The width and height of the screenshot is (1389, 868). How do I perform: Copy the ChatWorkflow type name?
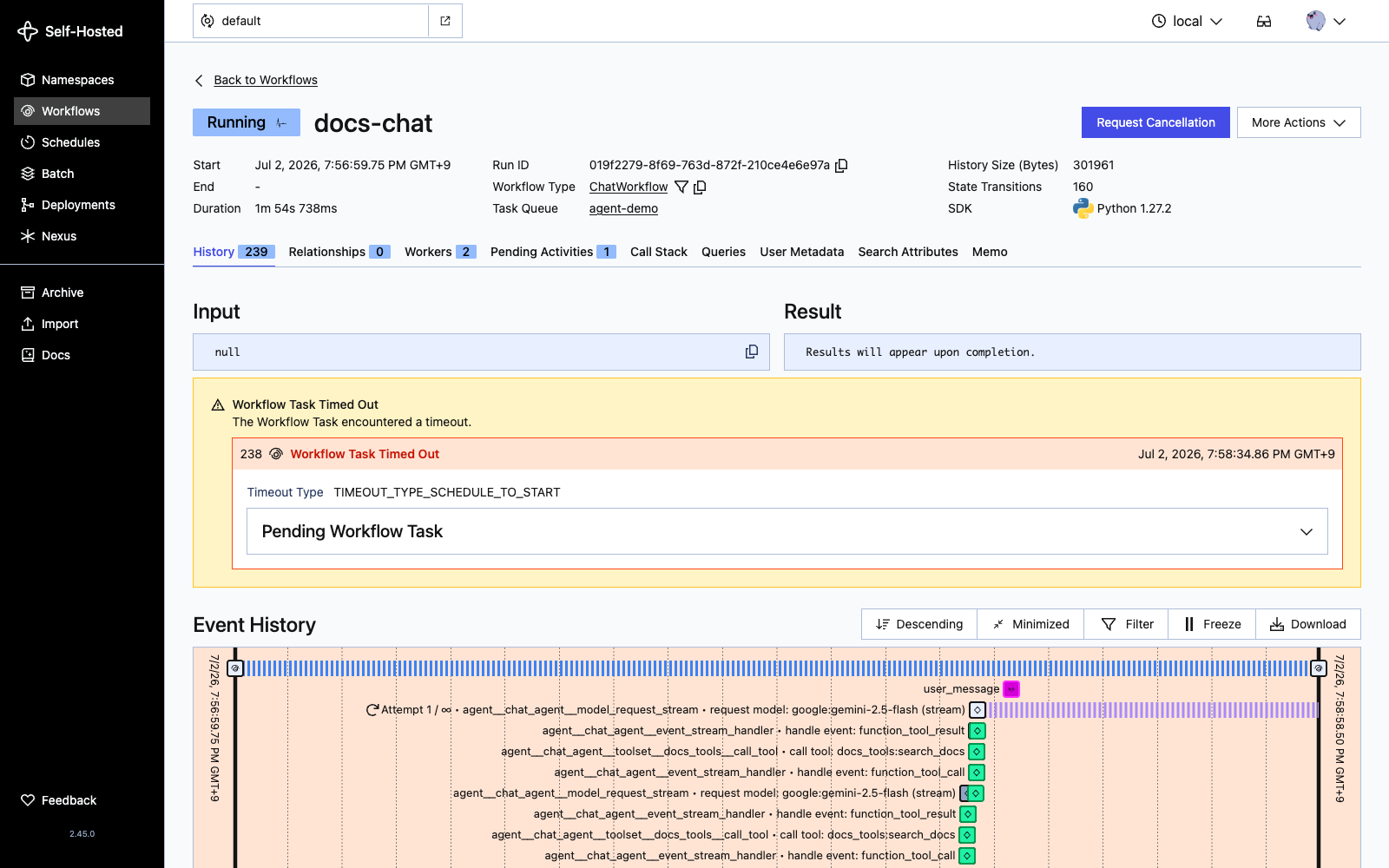click(x=700, y=187)
